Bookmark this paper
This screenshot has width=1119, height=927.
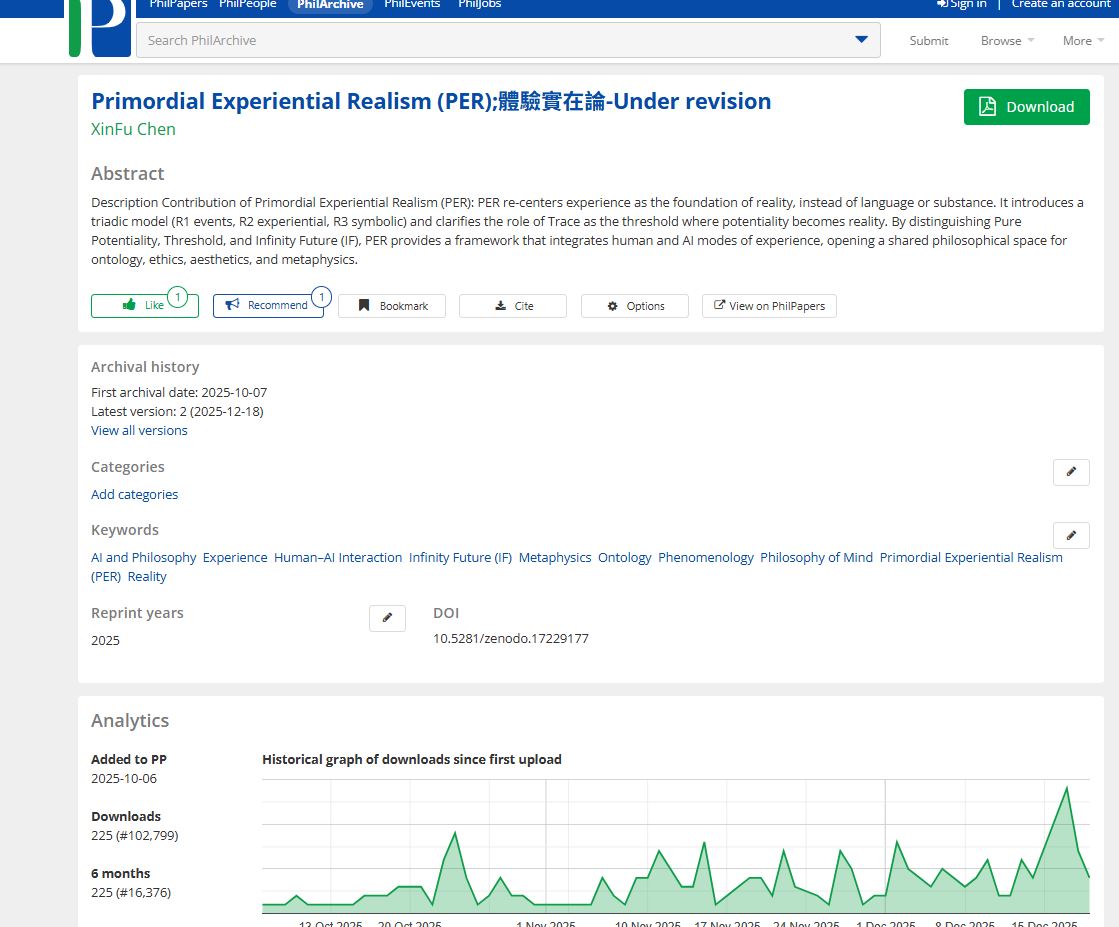(393, 306)
